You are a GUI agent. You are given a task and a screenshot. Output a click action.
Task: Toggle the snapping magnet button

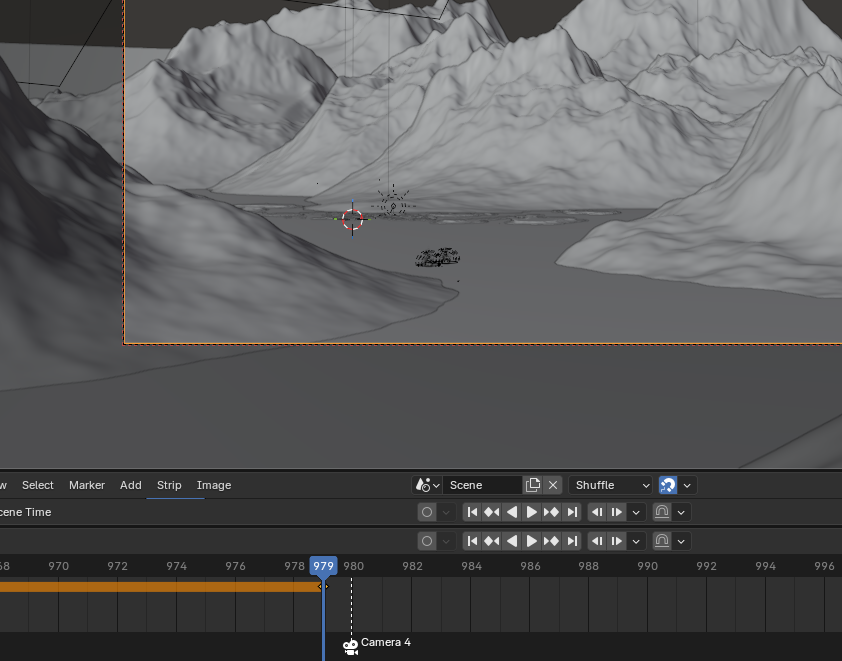tap(668, 485)
